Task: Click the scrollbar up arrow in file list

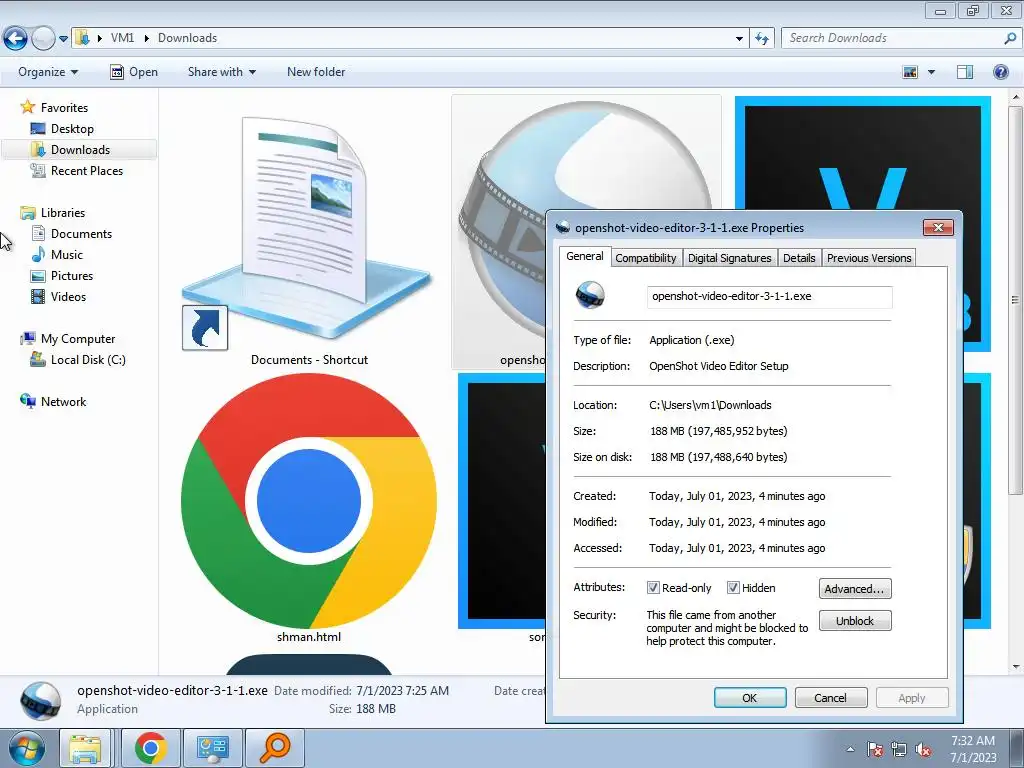Action: coord(1016,97)
